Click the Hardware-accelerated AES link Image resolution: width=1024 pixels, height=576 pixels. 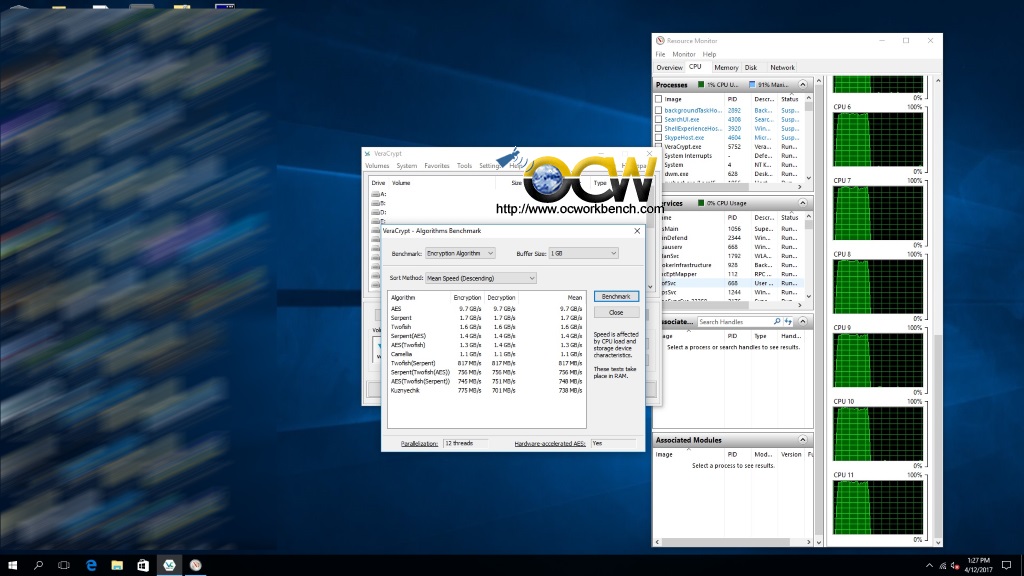point(550,443)
